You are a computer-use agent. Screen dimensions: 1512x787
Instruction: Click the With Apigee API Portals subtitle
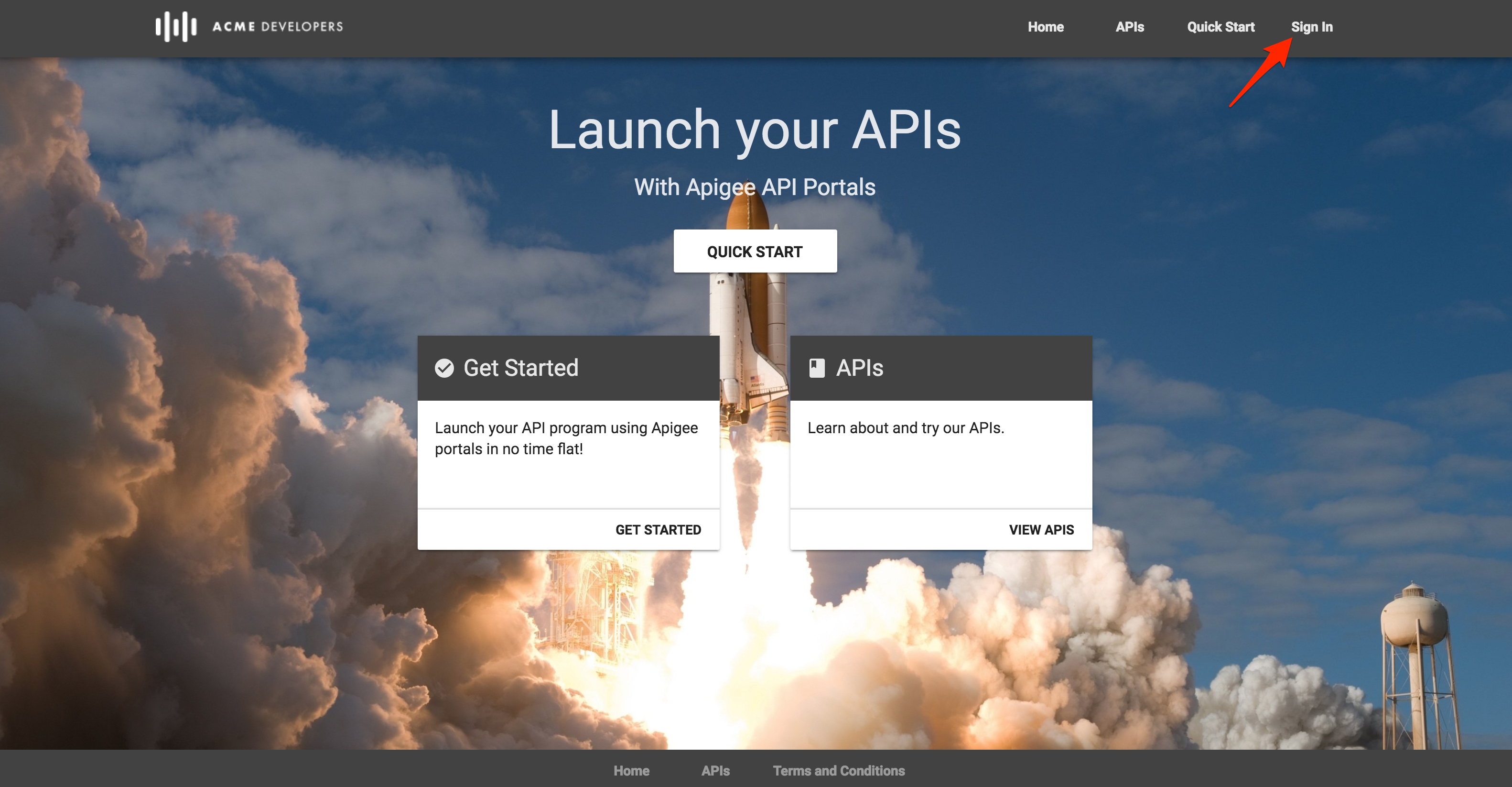755,187
